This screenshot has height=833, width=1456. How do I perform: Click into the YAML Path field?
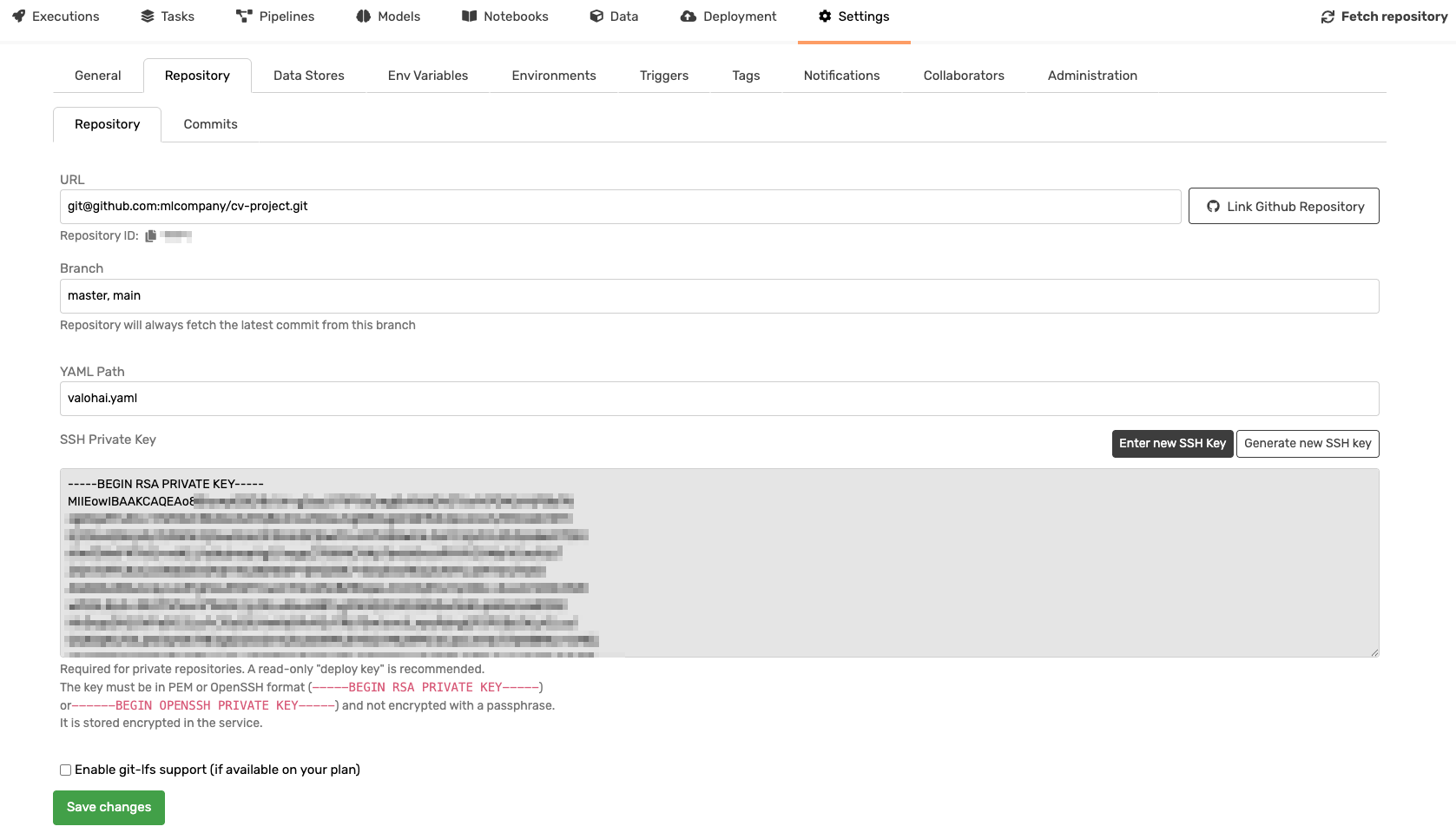click(719, 399)
